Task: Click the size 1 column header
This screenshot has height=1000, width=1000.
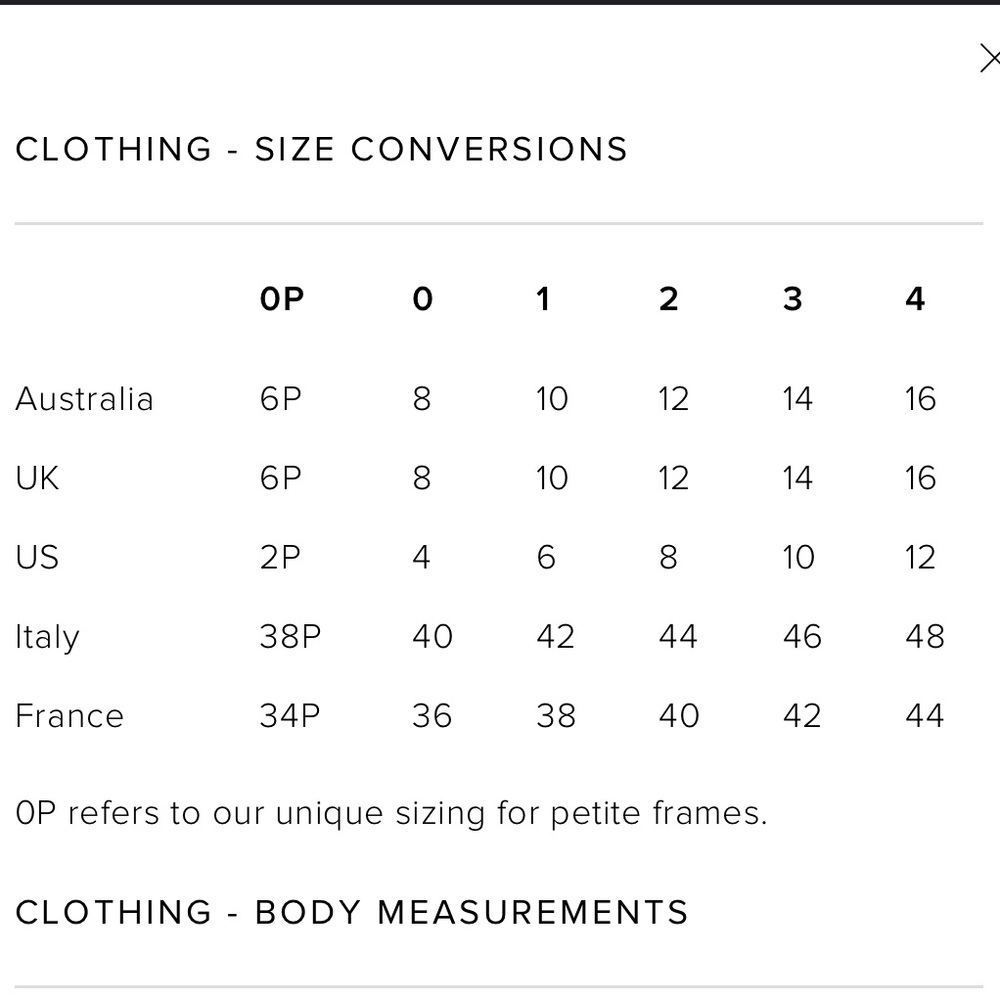Action: click(543, 299)
